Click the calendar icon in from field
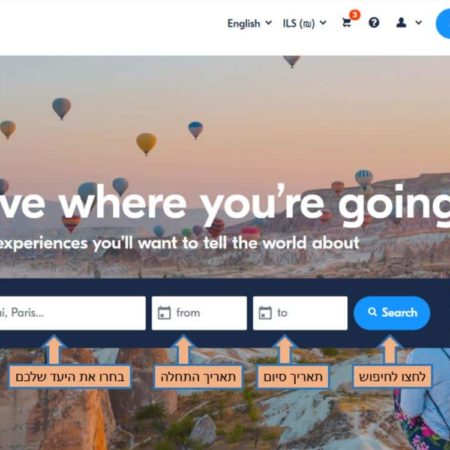Screen dimensions: 450x450 [164, 313]
